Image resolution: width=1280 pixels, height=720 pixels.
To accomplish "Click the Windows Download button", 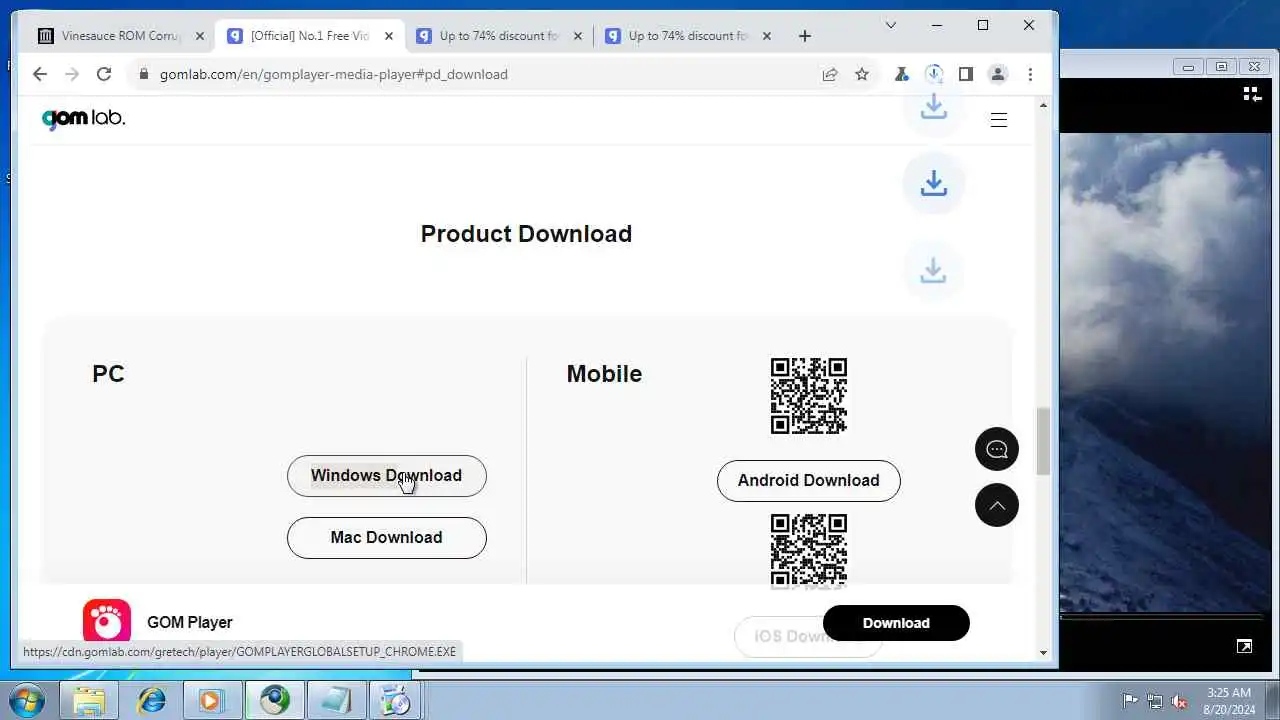I will pyautogui.click(x=386, y=476).
